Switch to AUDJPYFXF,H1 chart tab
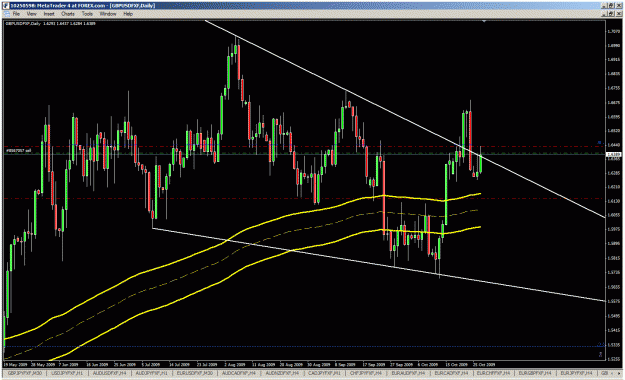625x380 pixels. [x=151, y=373]
